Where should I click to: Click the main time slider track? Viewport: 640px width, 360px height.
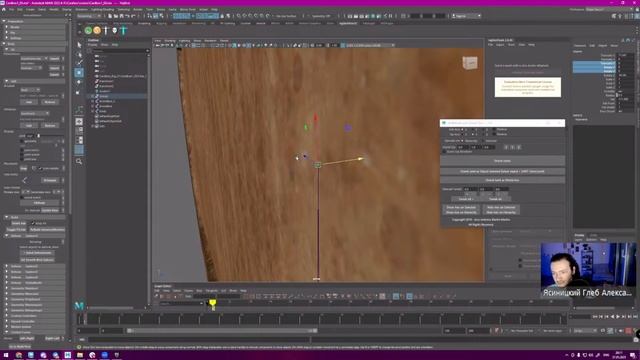click(x=322, y=319)
